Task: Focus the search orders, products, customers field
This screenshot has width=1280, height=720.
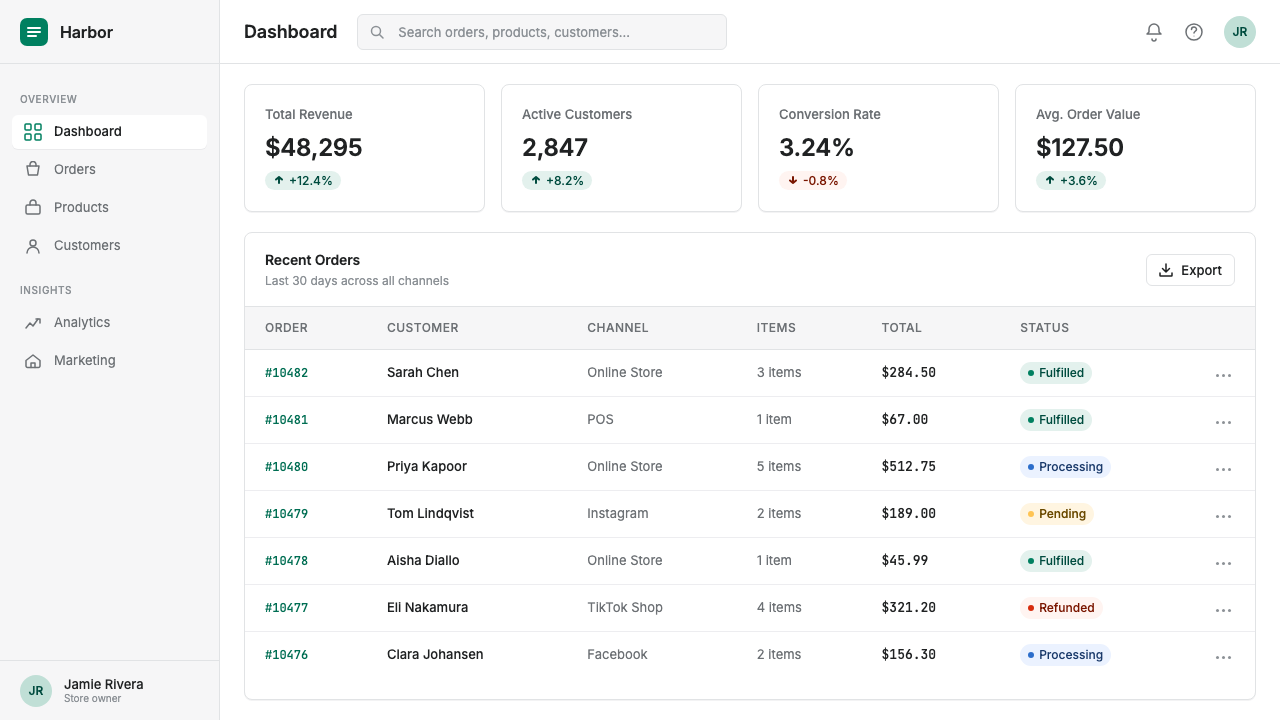Action: point(542,32)
